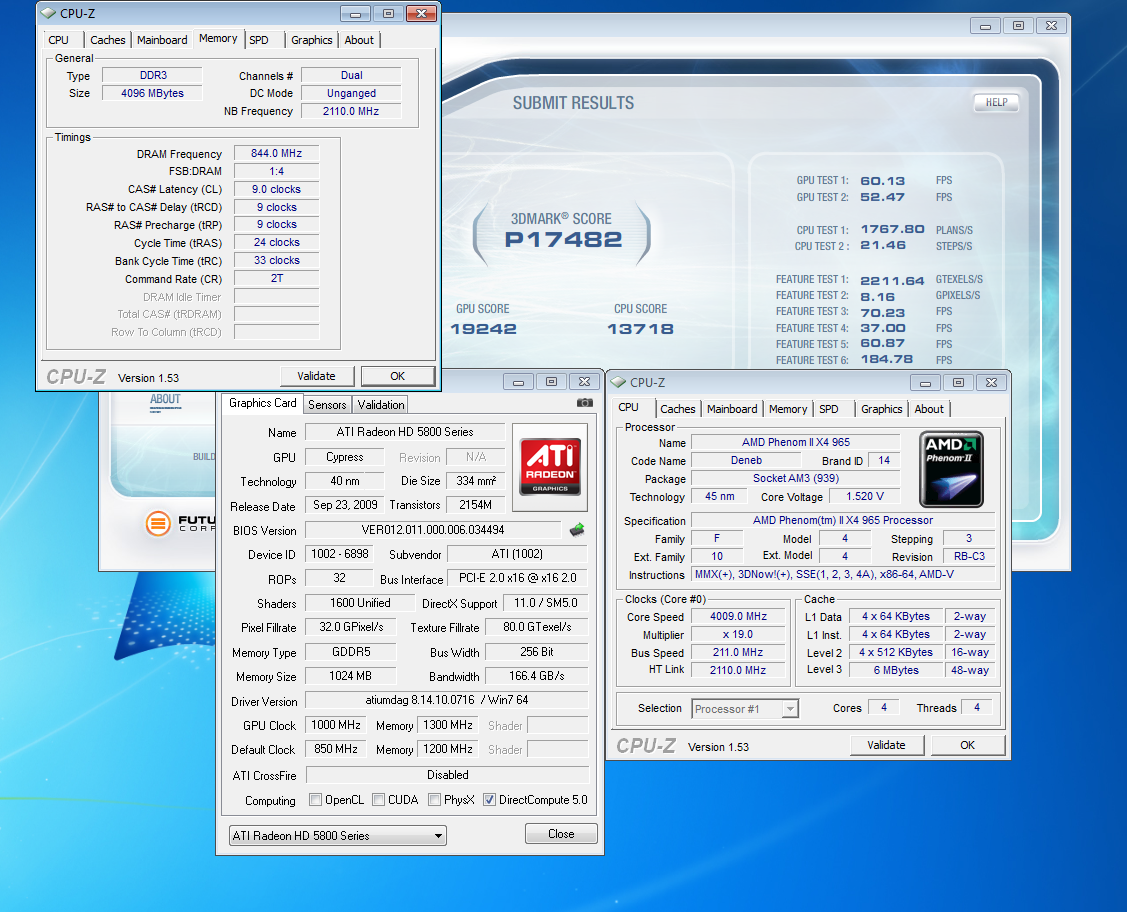Switch to the Sensors tab in GPU-Z

tap(327, 405)
